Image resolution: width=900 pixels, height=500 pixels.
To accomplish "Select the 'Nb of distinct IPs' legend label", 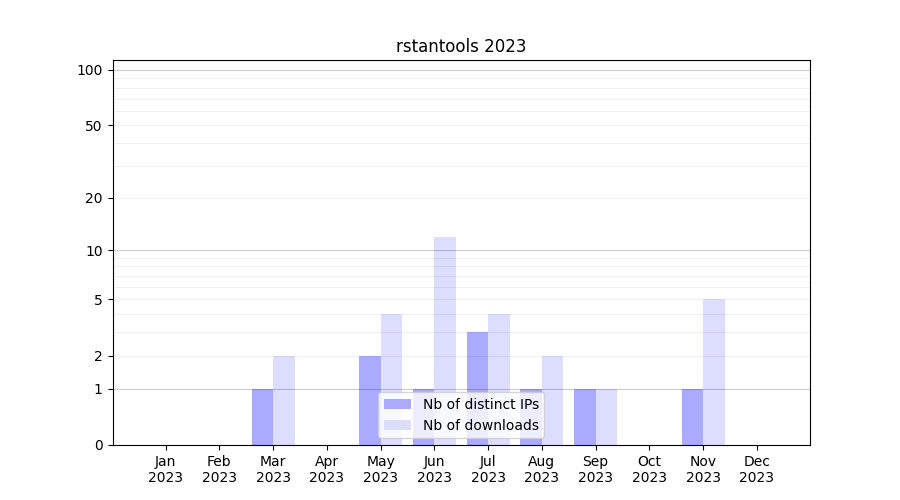I will click(x=480, y=404).
